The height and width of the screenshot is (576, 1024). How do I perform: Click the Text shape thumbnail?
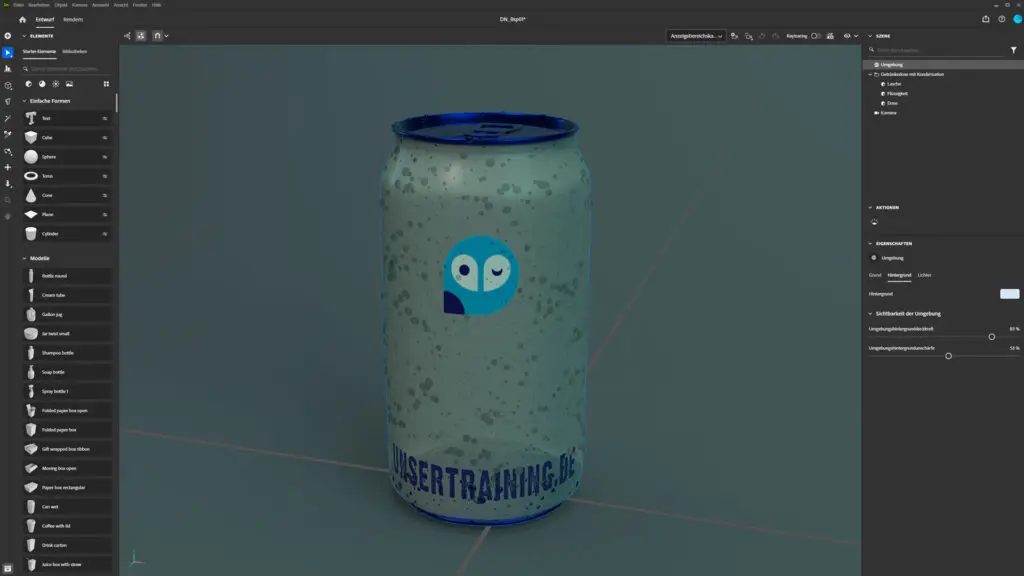pyautogui.click(x=31, y=118)
